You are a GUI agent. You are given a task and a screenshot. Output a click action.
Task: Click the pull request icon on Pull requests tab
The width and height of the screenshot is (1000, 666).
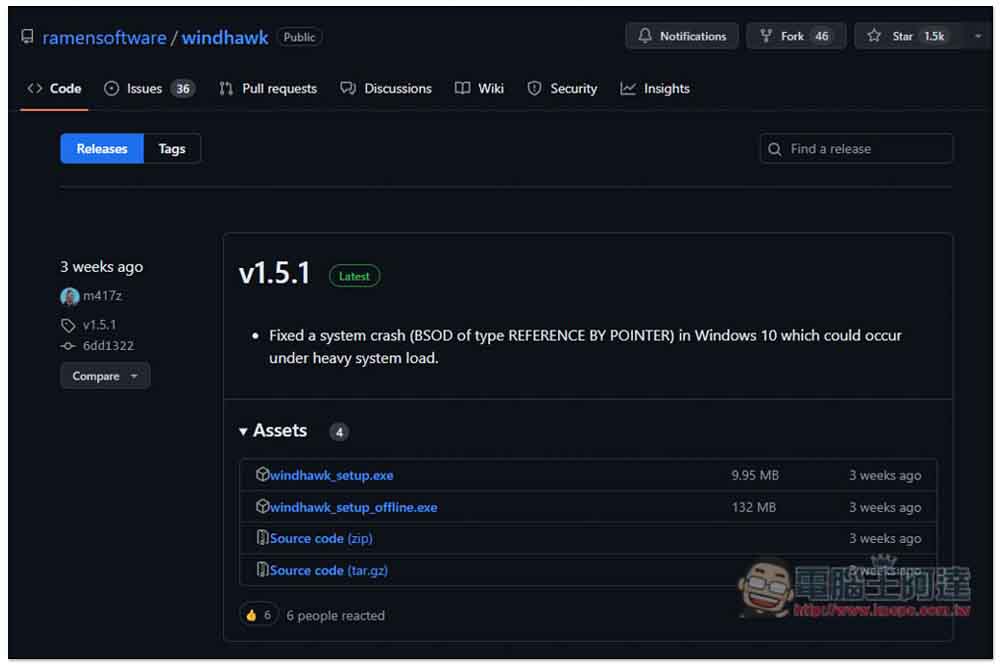226,88
